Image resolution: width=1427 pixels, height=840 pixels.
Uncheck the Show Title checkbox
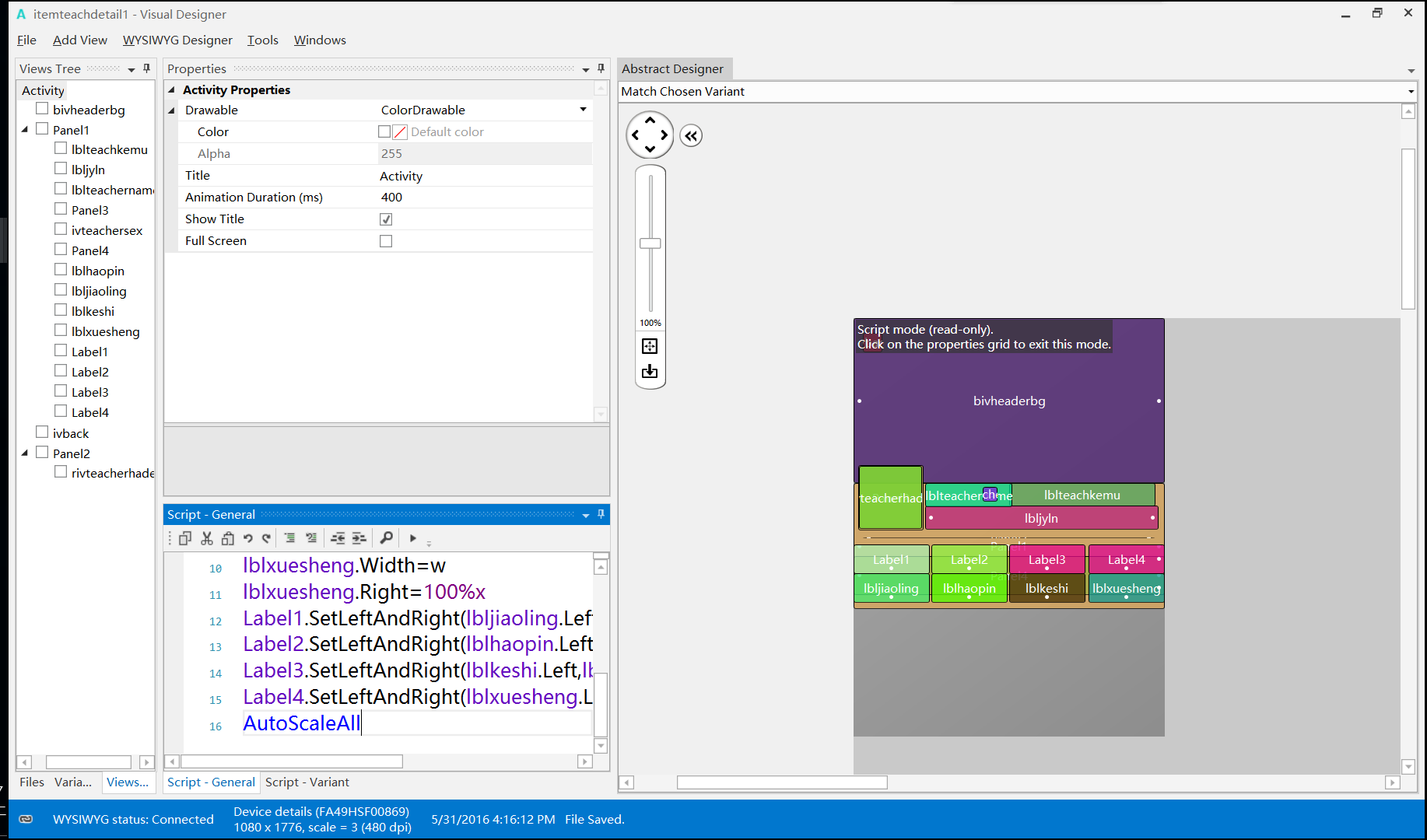pos(386,219)
